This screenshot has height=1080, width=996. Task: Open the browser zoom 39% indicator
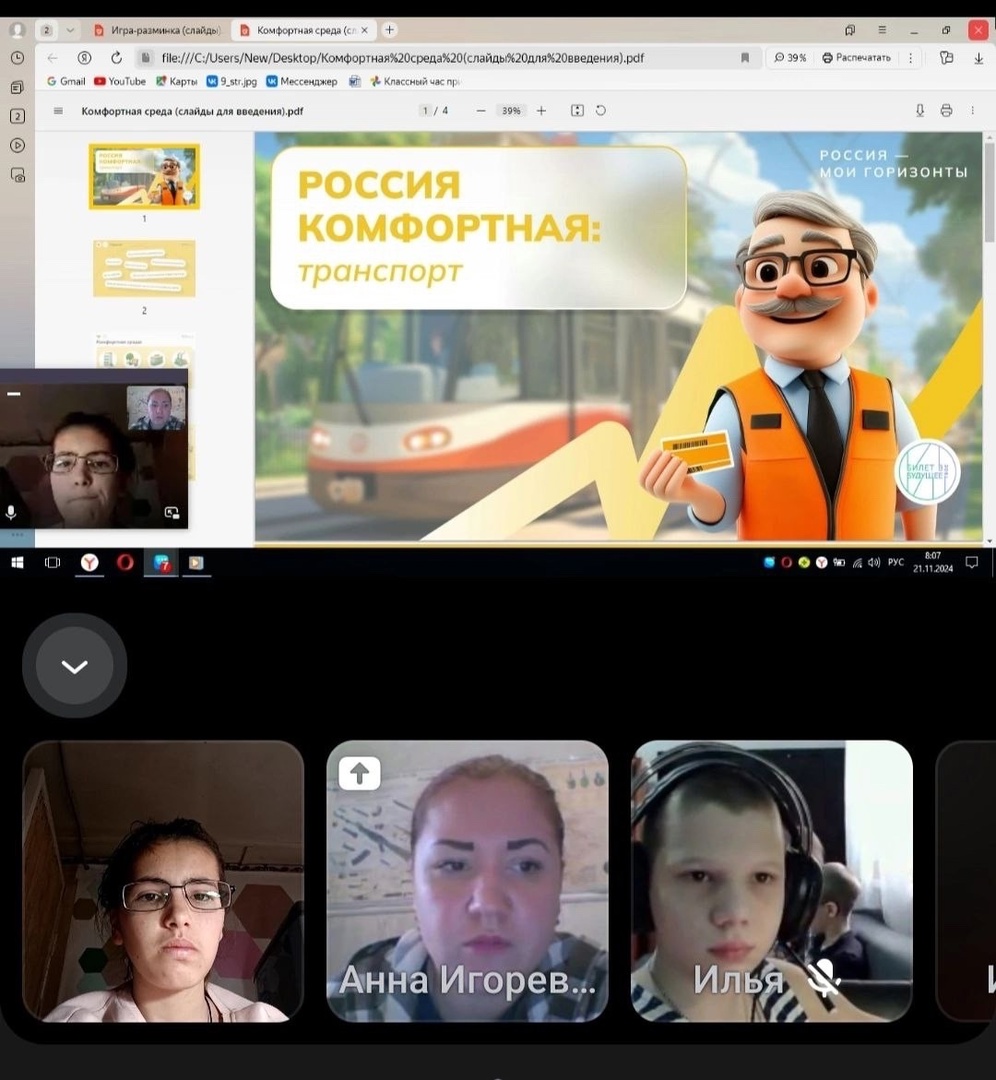click(790, 58)
